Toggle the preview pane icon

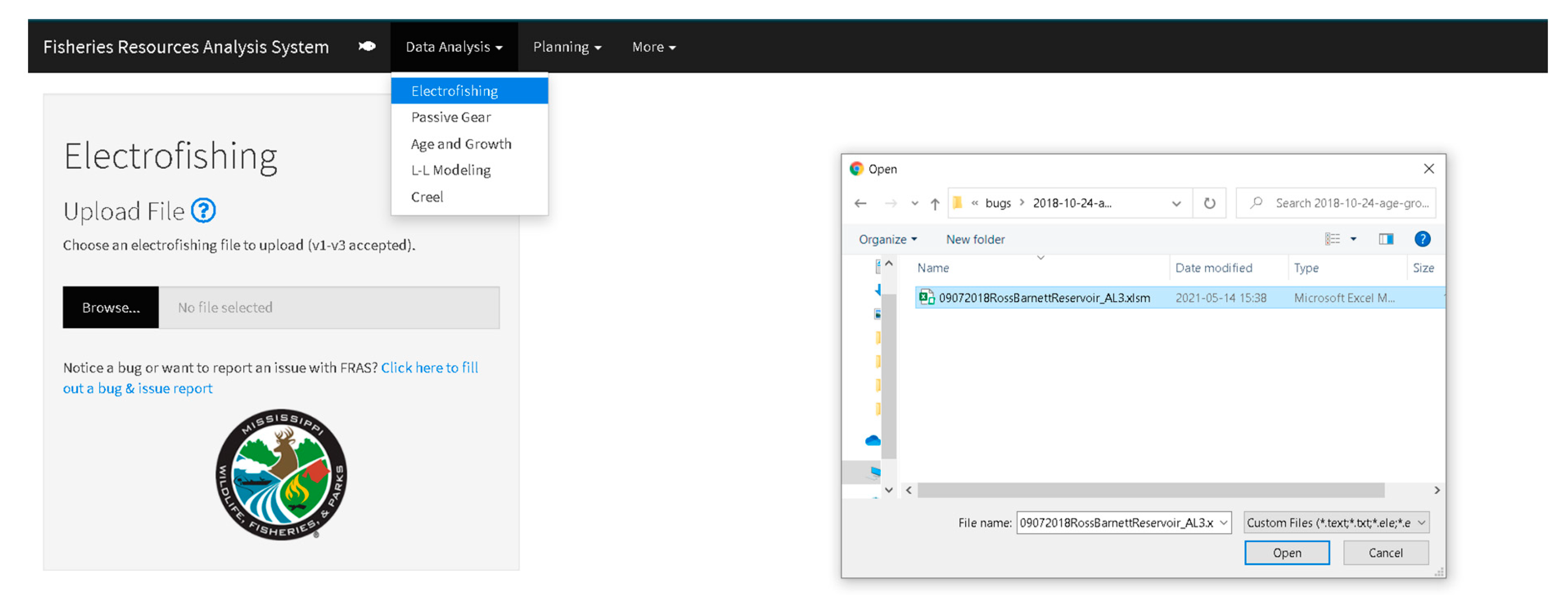tap(1386, 239)
